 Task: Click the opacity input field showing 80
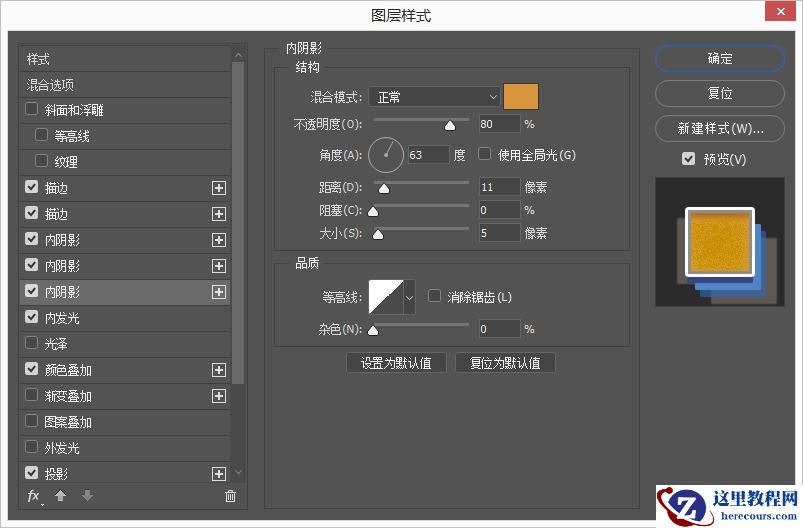pyautogui.click(x=499, y=124)
